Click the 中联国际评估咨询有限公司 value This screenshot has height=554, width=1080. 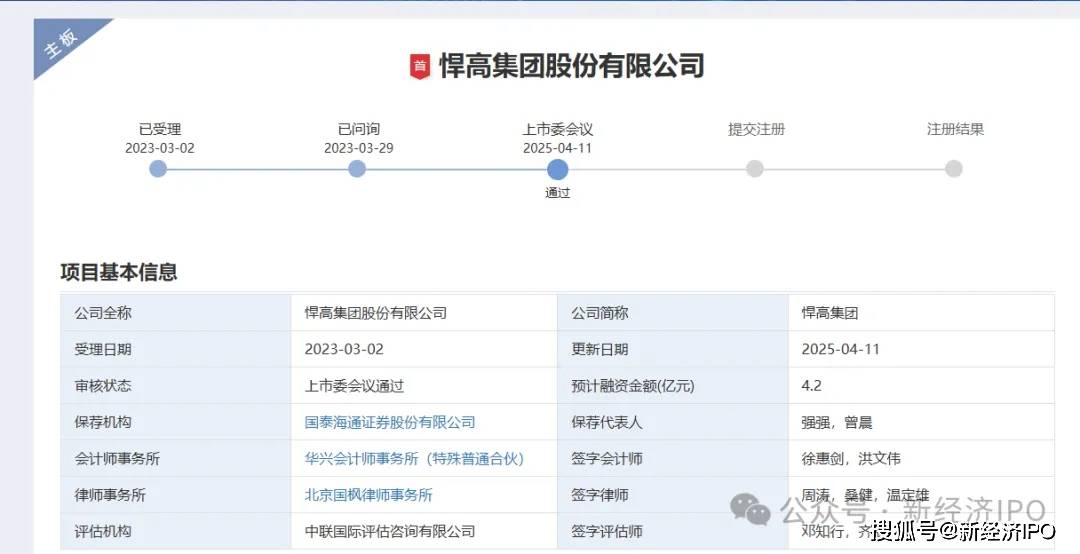tap(390, 531)
